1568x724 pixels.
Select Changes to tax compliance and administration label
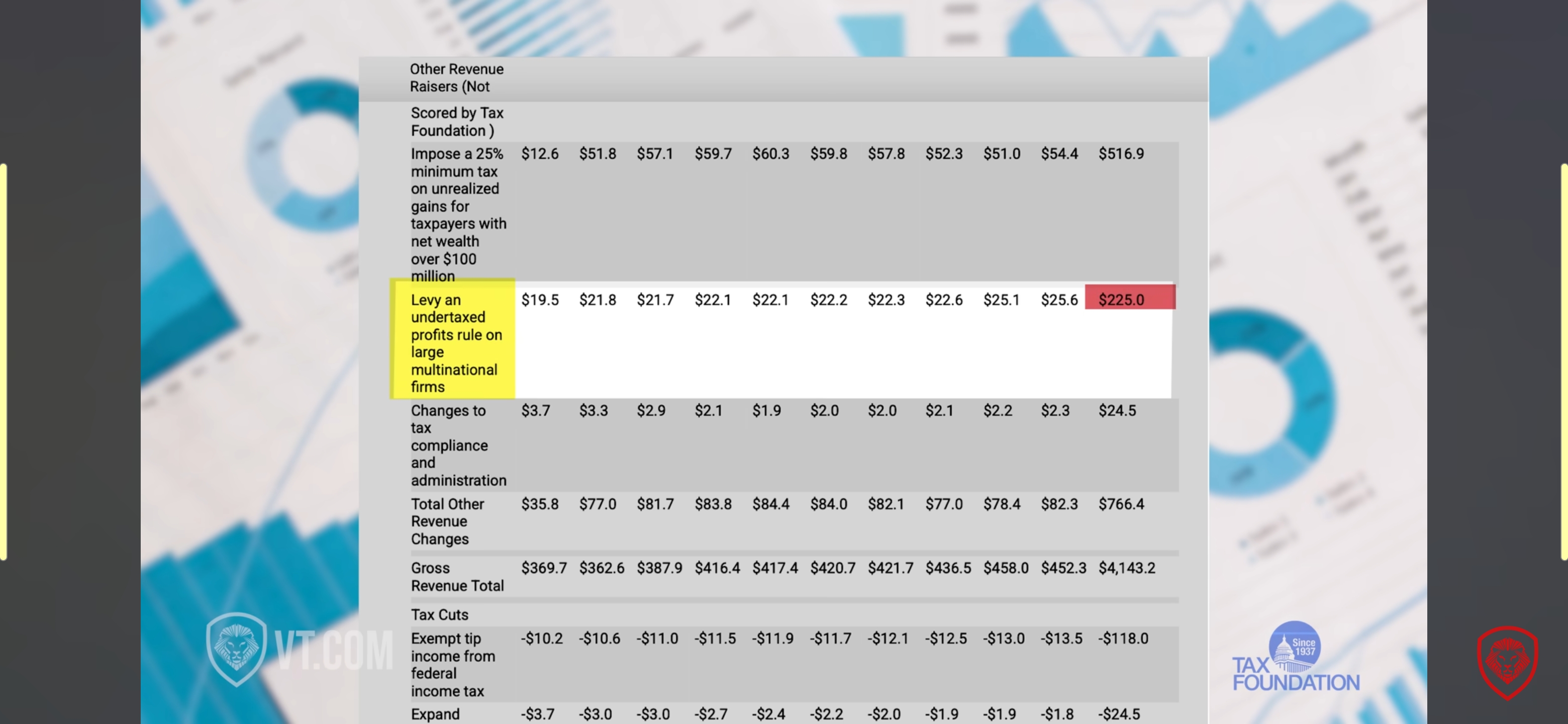458,445
